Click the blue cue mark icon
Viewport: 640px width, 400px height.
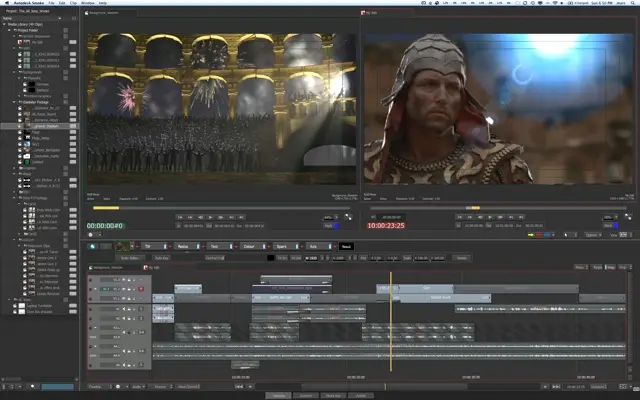[x=547, y=235]
